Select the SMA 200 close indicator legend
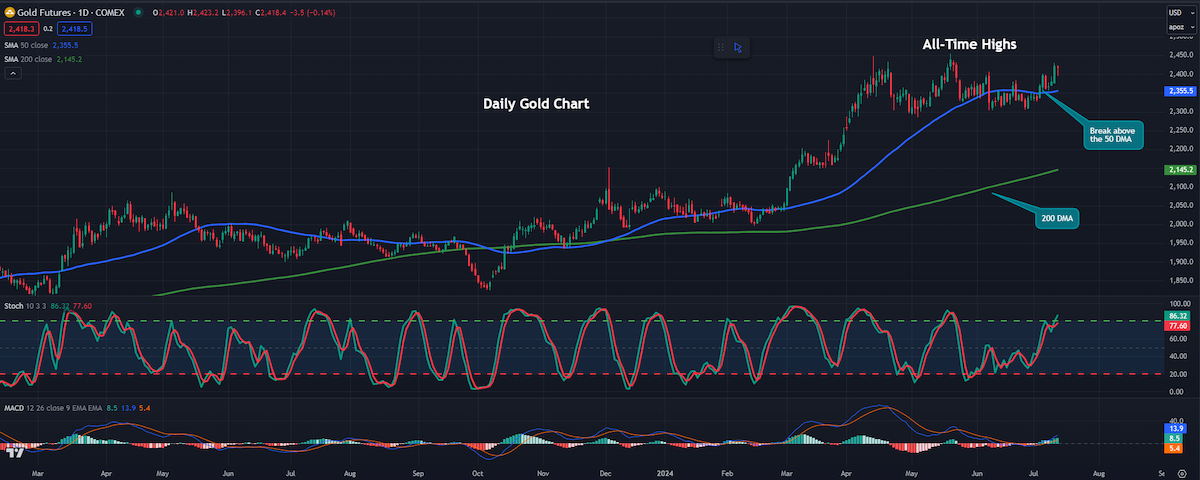The image size is (1200, 480). [x=44, y=59]
